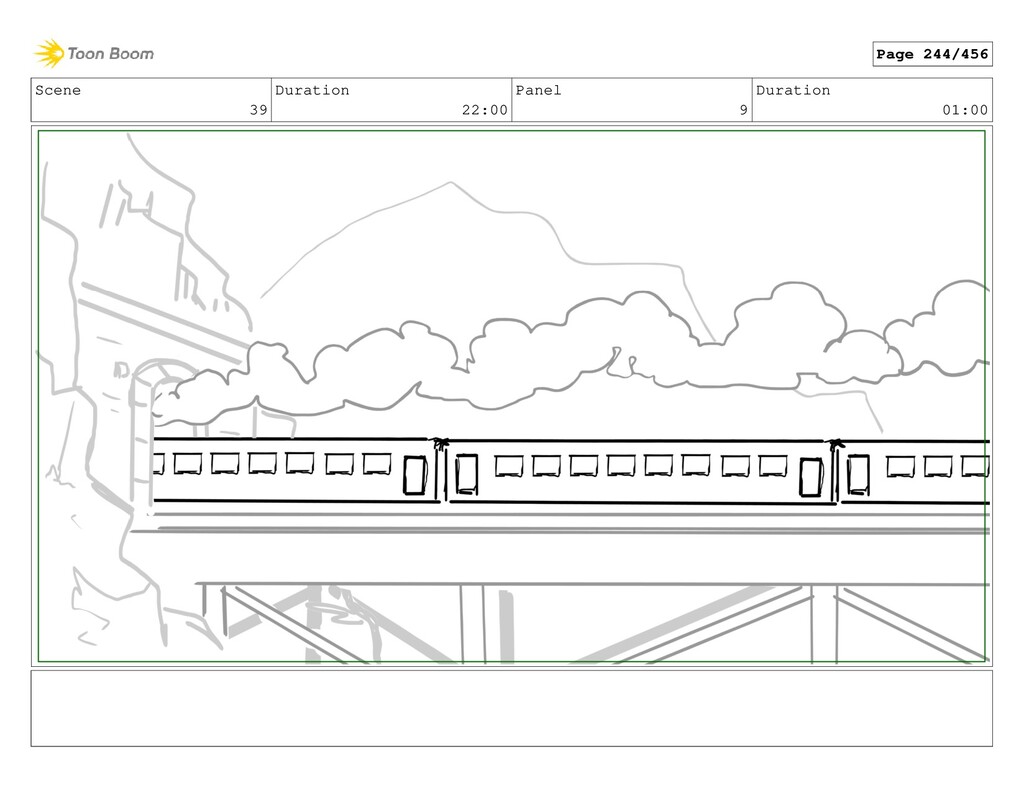
Task: Click the scene Duration 22:00 cell
Action: pos(391,100)
